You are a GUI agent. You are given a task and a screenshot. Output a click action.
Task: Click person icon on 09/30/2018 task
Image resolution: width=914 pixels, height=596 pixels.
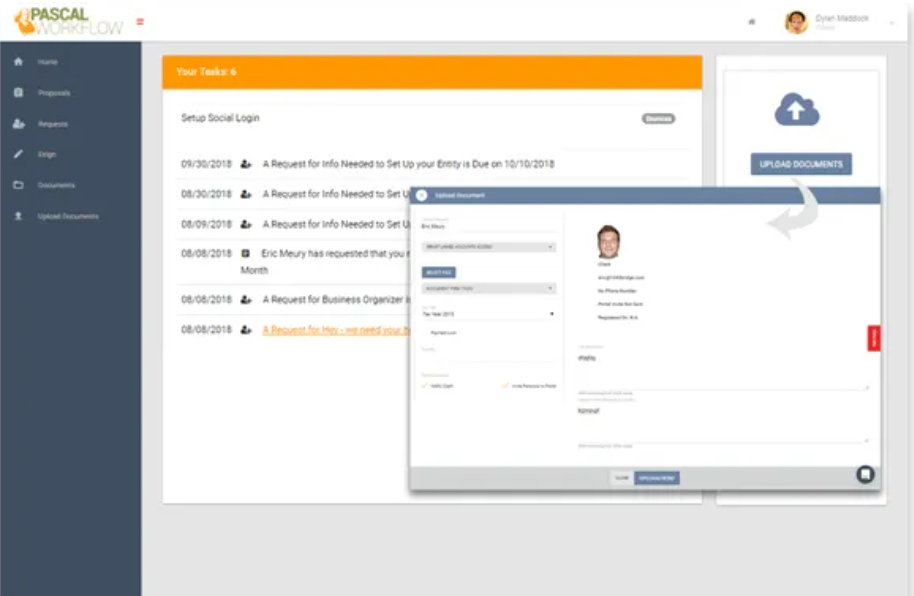(x=246, y=164)
